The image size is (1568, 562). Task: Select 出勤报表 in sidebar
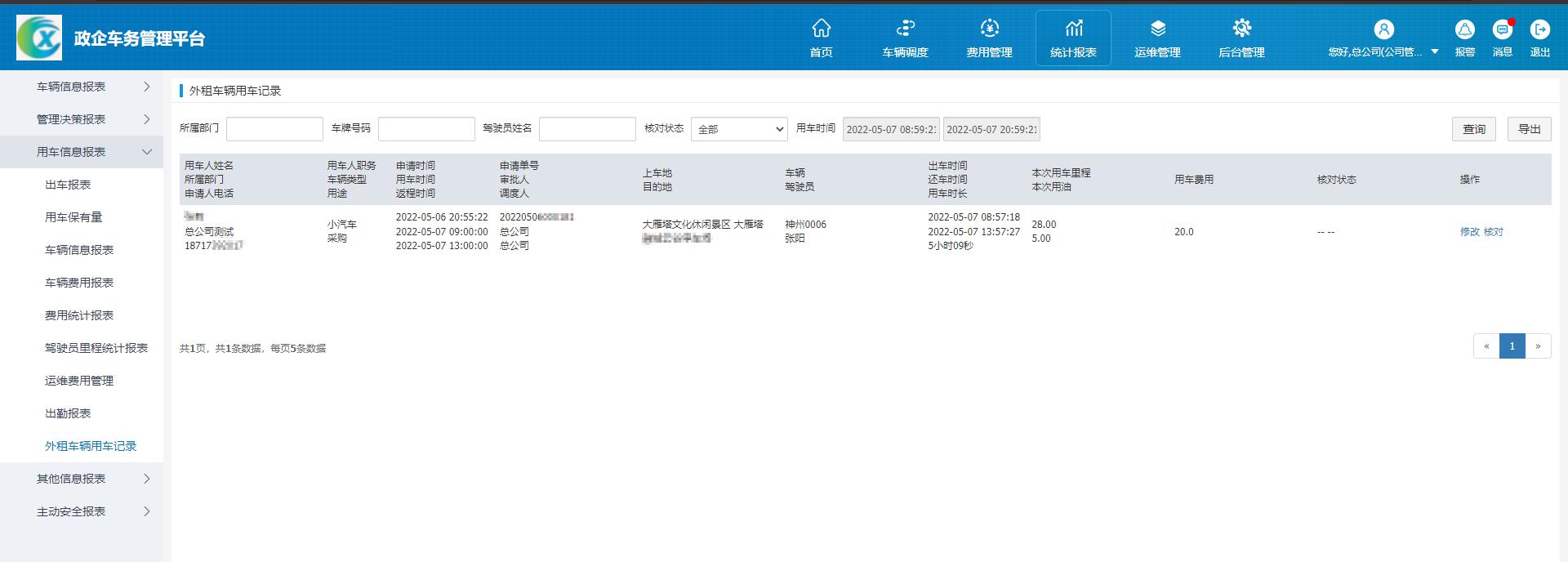(x=68, y=413)
